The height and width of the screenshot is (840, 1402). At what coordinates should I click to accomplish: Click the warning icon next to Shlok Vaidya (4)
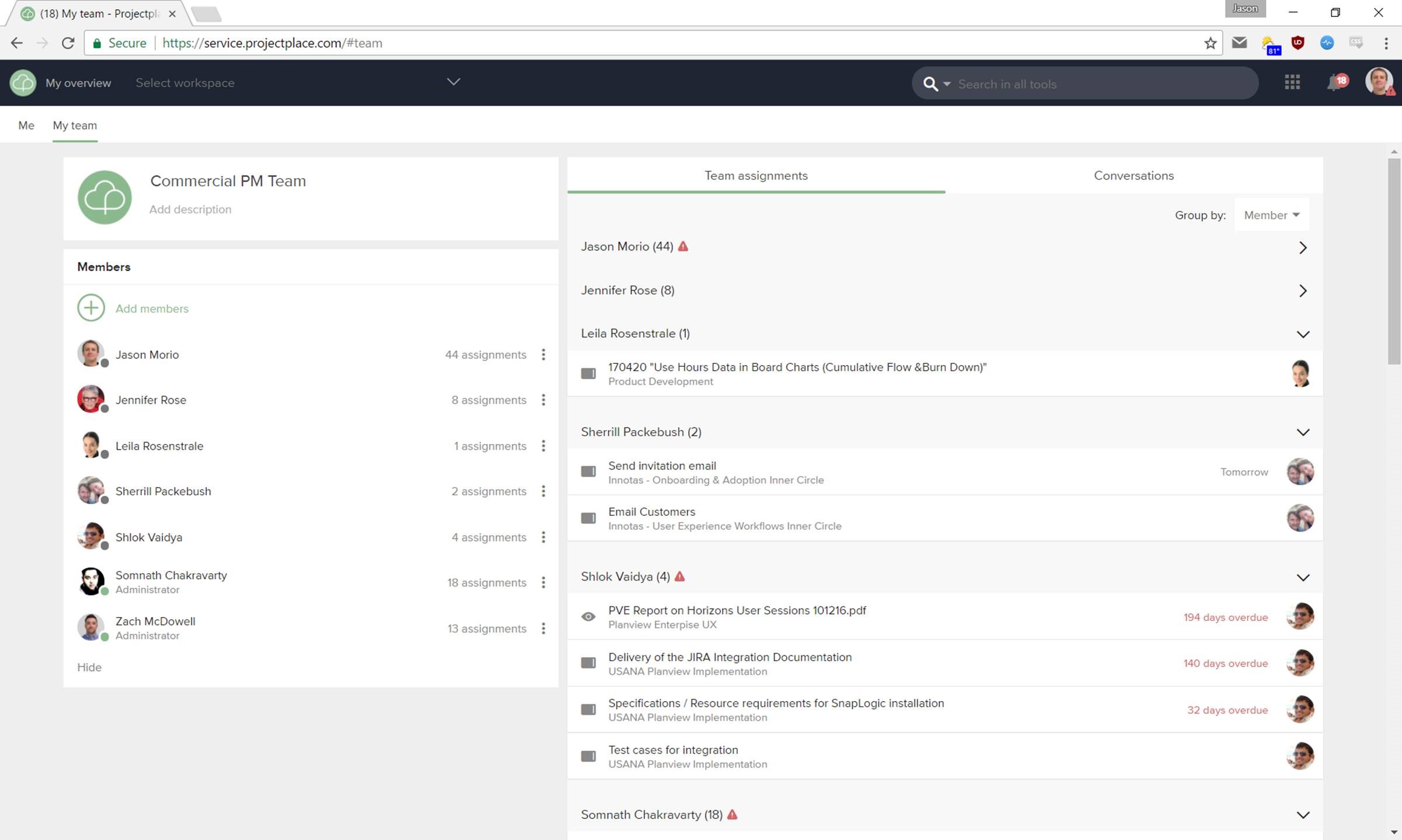679,577
